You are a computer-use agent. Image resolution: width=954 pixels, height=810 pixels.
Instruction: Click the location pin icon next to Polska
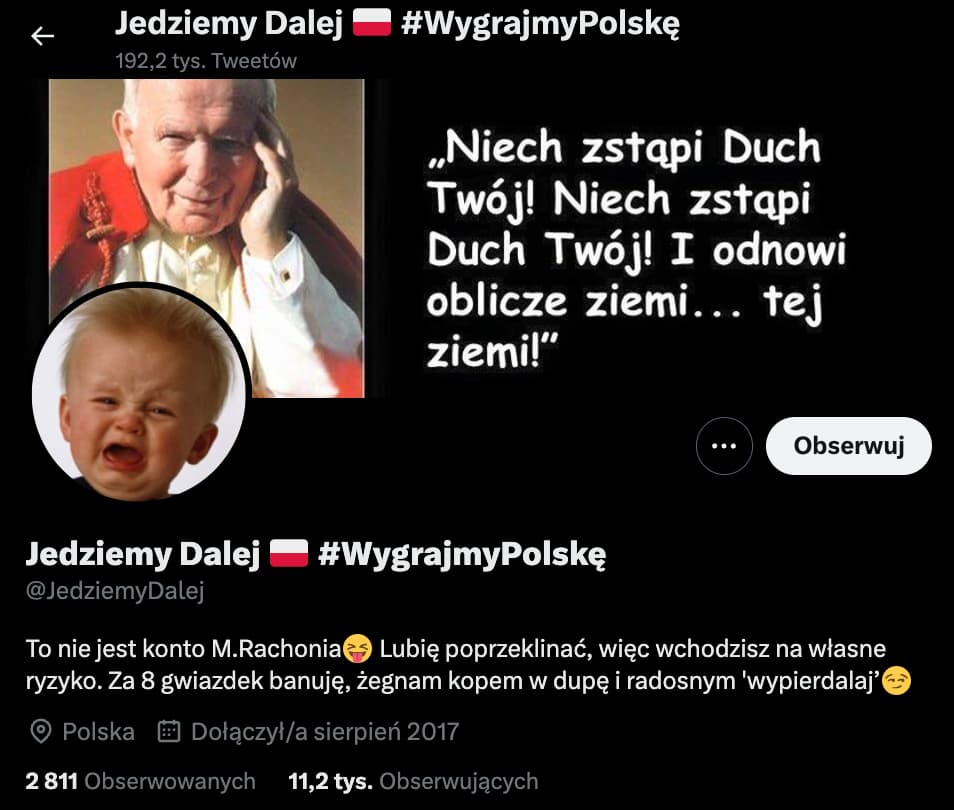click(41, 731)
